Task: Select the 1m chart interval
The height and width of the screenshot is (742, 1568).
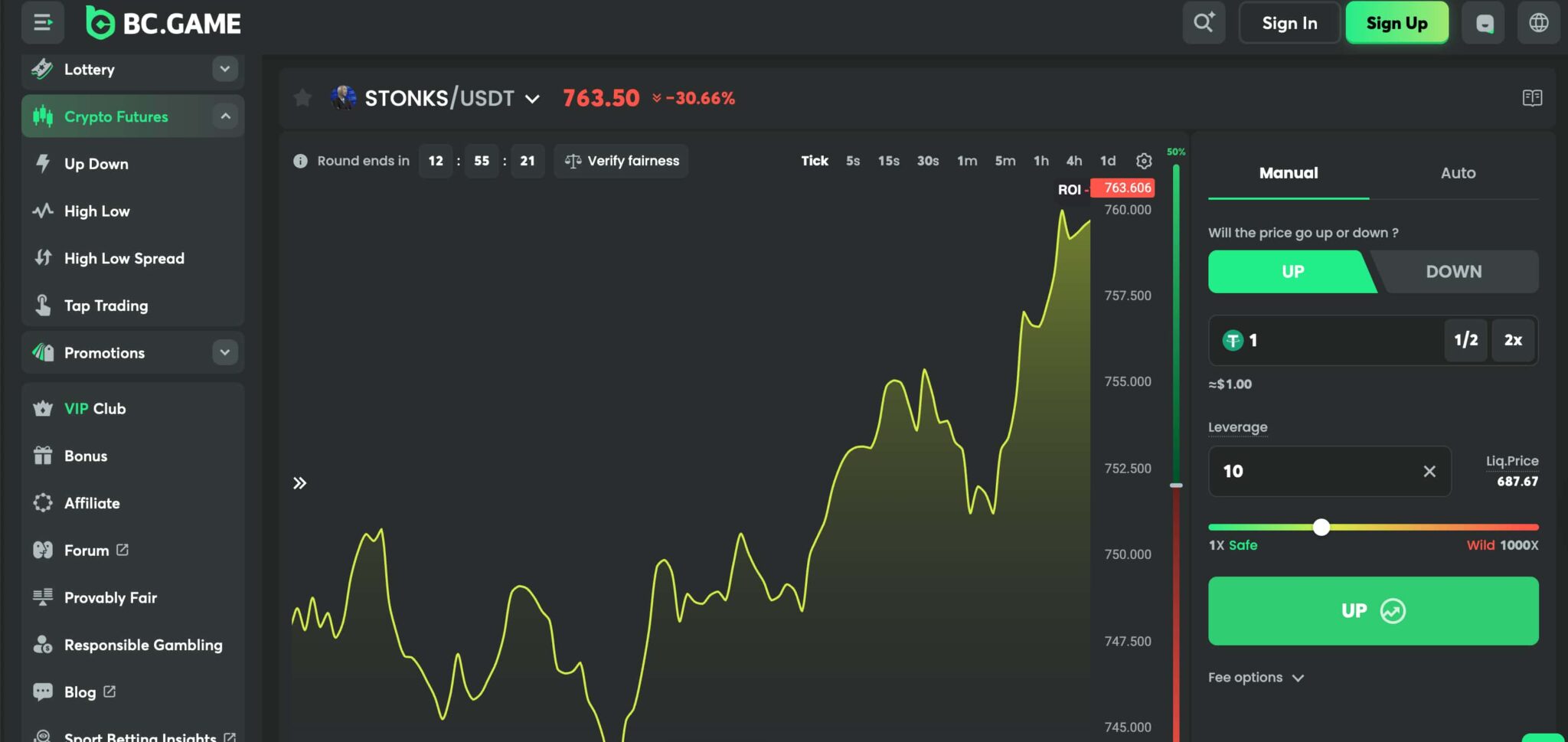Action: (x=967, y=161)
